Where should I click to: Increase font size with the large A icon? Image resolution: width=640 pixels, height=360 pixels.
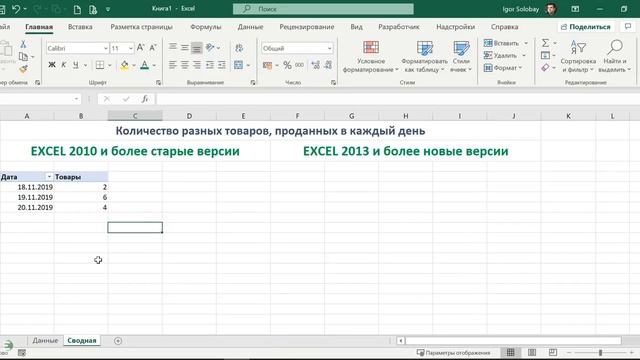coord(140,48)
